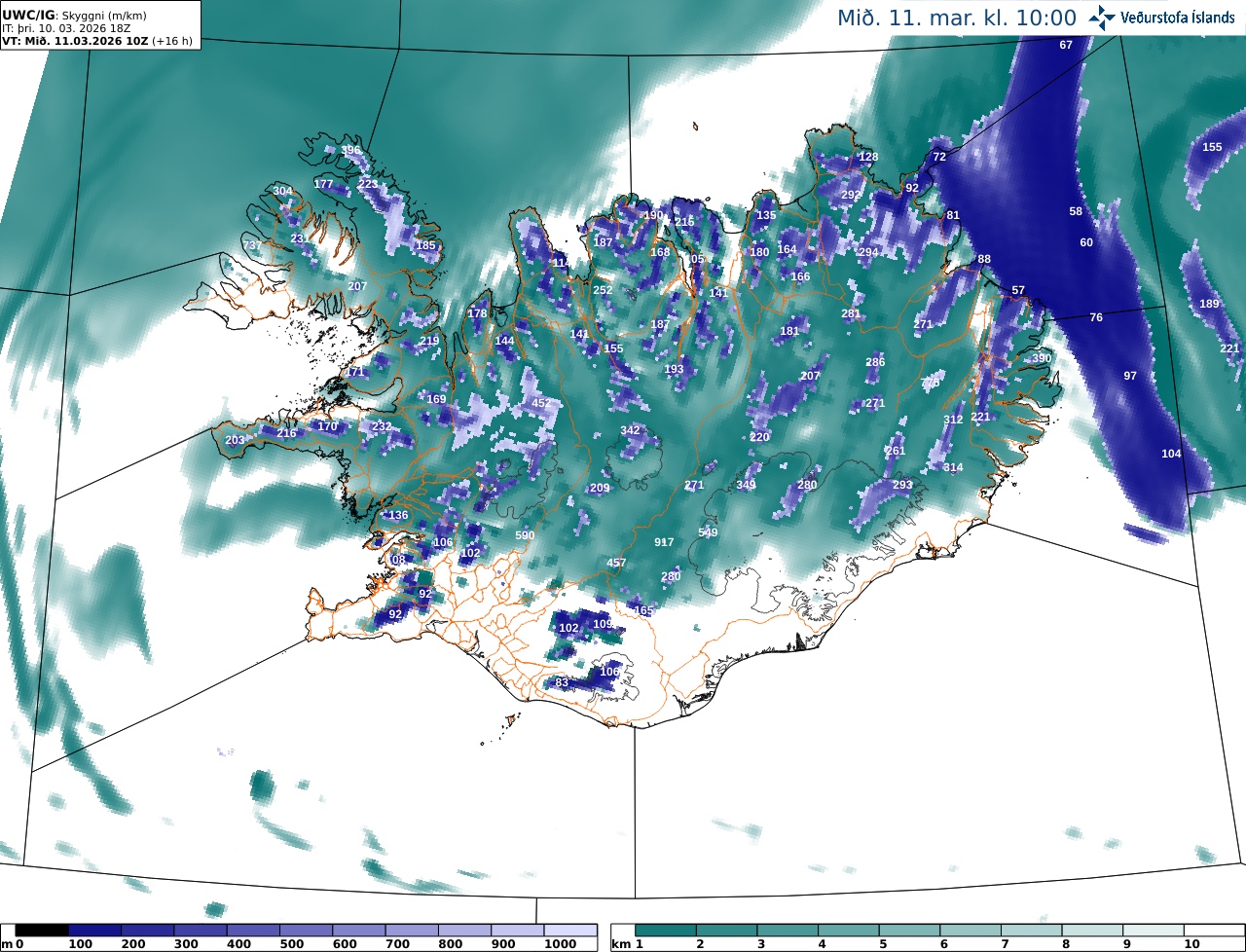Click the m unit label on legend

pos(8,945)
